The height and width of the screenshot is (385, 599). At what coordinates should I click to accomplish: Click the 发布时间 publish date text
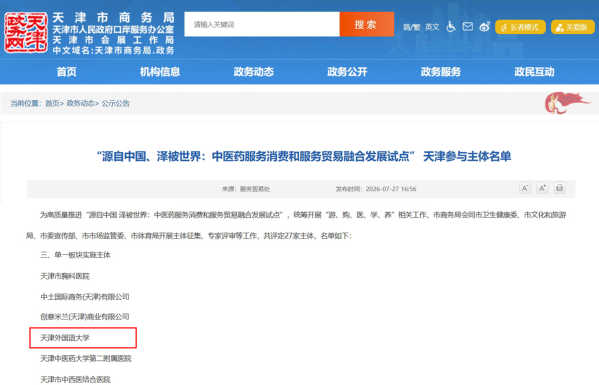pyautogui.click(x=376, y=189)
